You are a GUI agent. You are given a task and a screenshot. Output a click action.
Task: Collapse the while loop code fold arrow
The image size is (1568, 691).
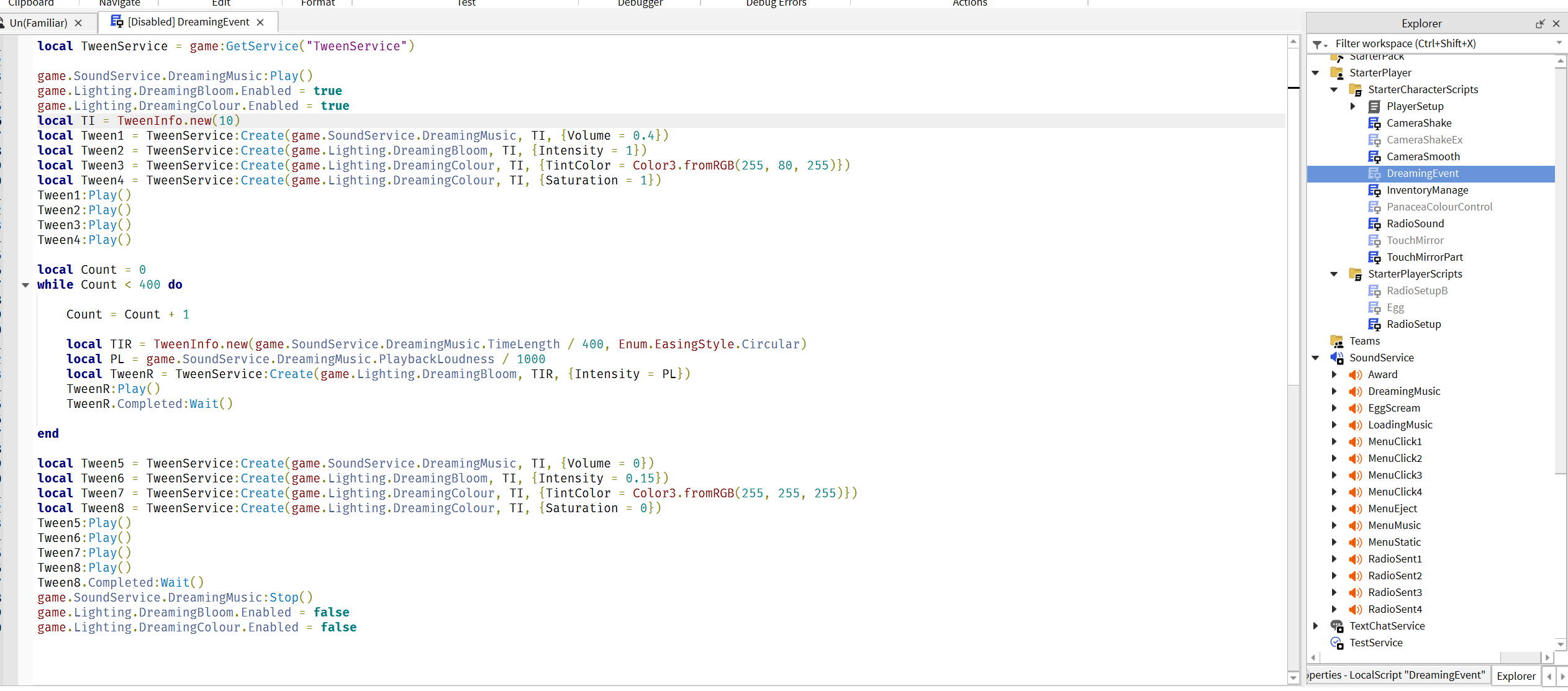[x=25, y=285]
